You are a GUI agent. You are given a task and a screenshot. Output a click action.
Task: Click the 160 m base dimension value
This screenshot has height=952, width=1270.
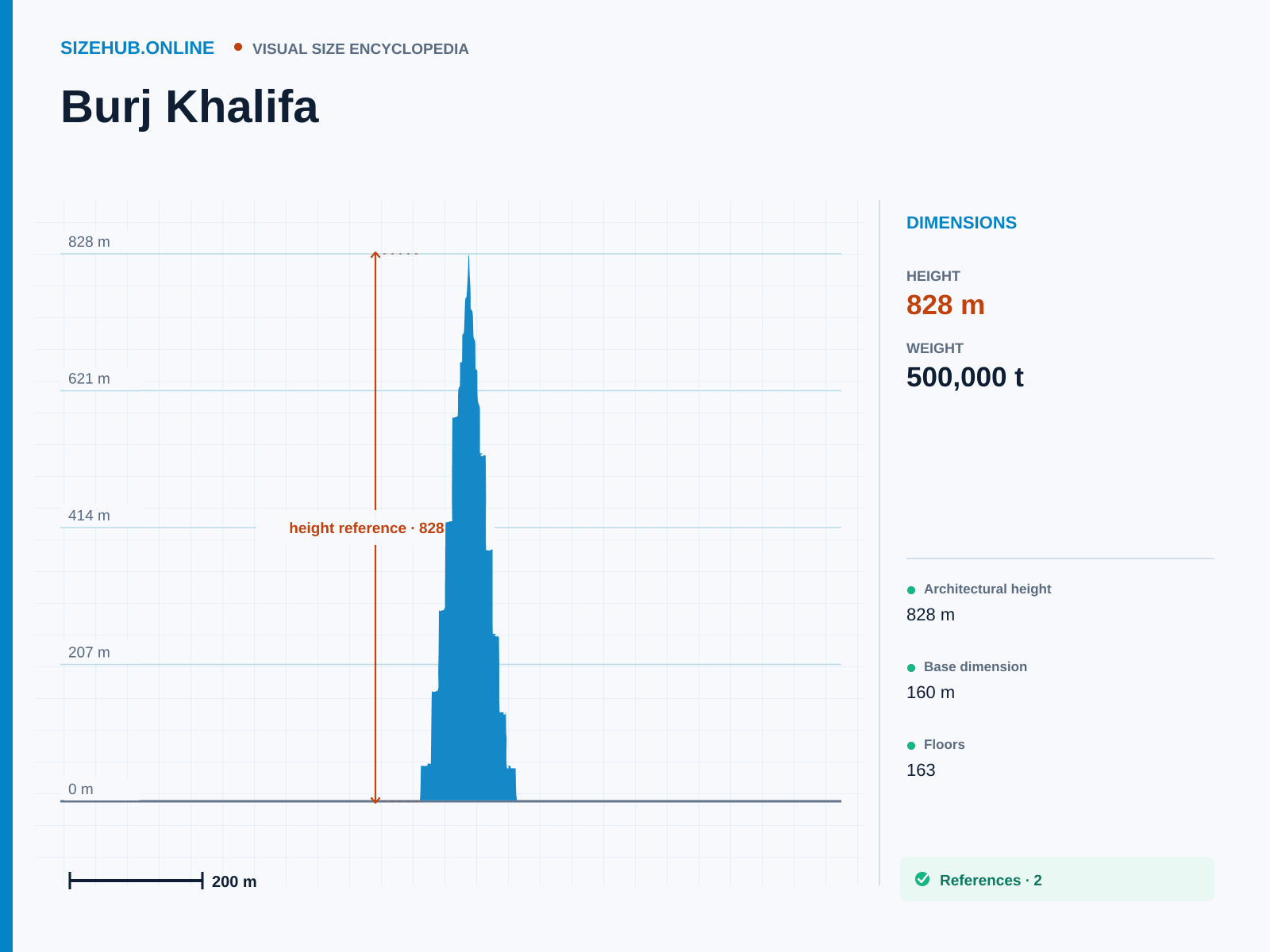(x=930, y=693)
